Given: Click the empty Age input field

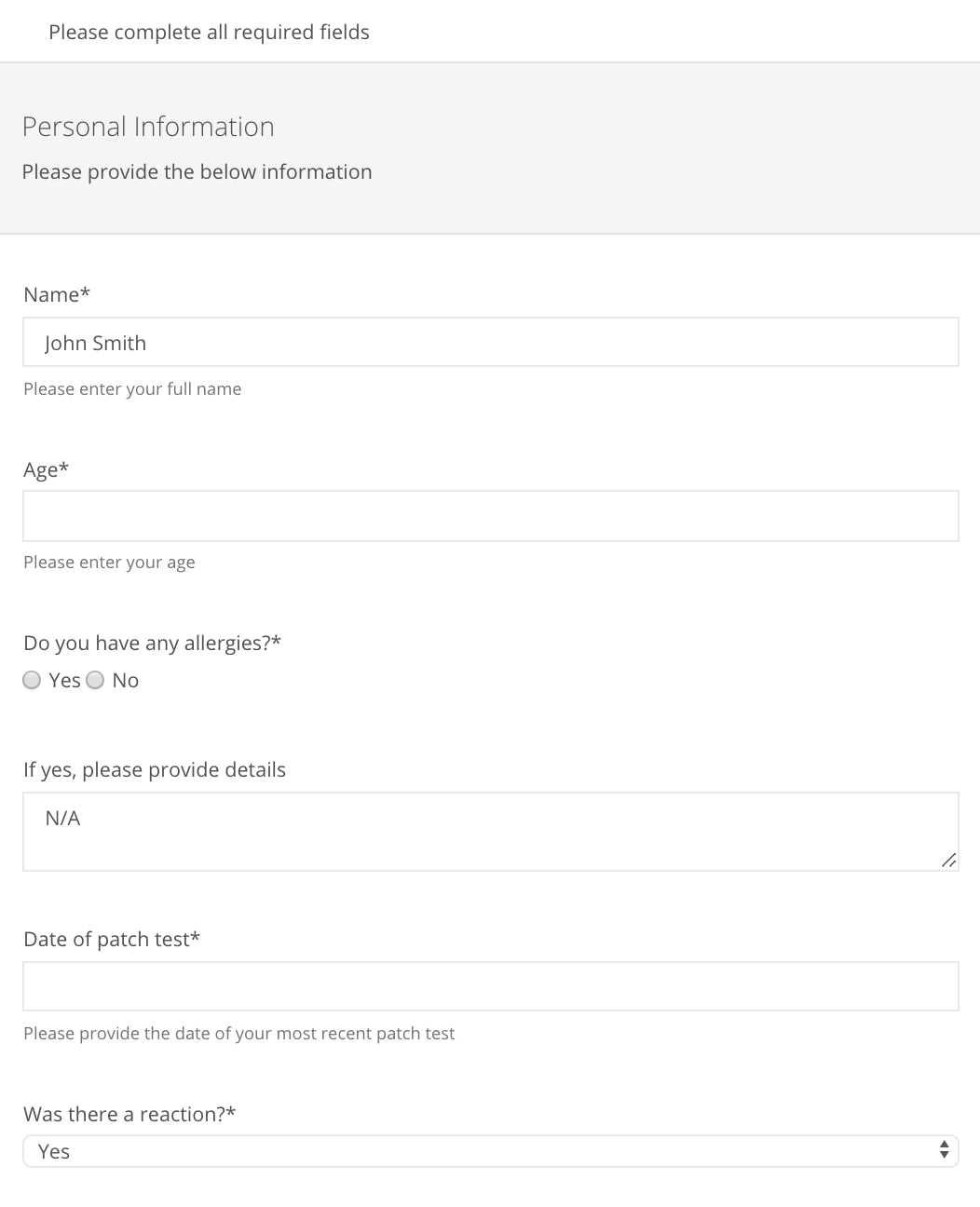Looking at the screenshot, I should point(491,515).
